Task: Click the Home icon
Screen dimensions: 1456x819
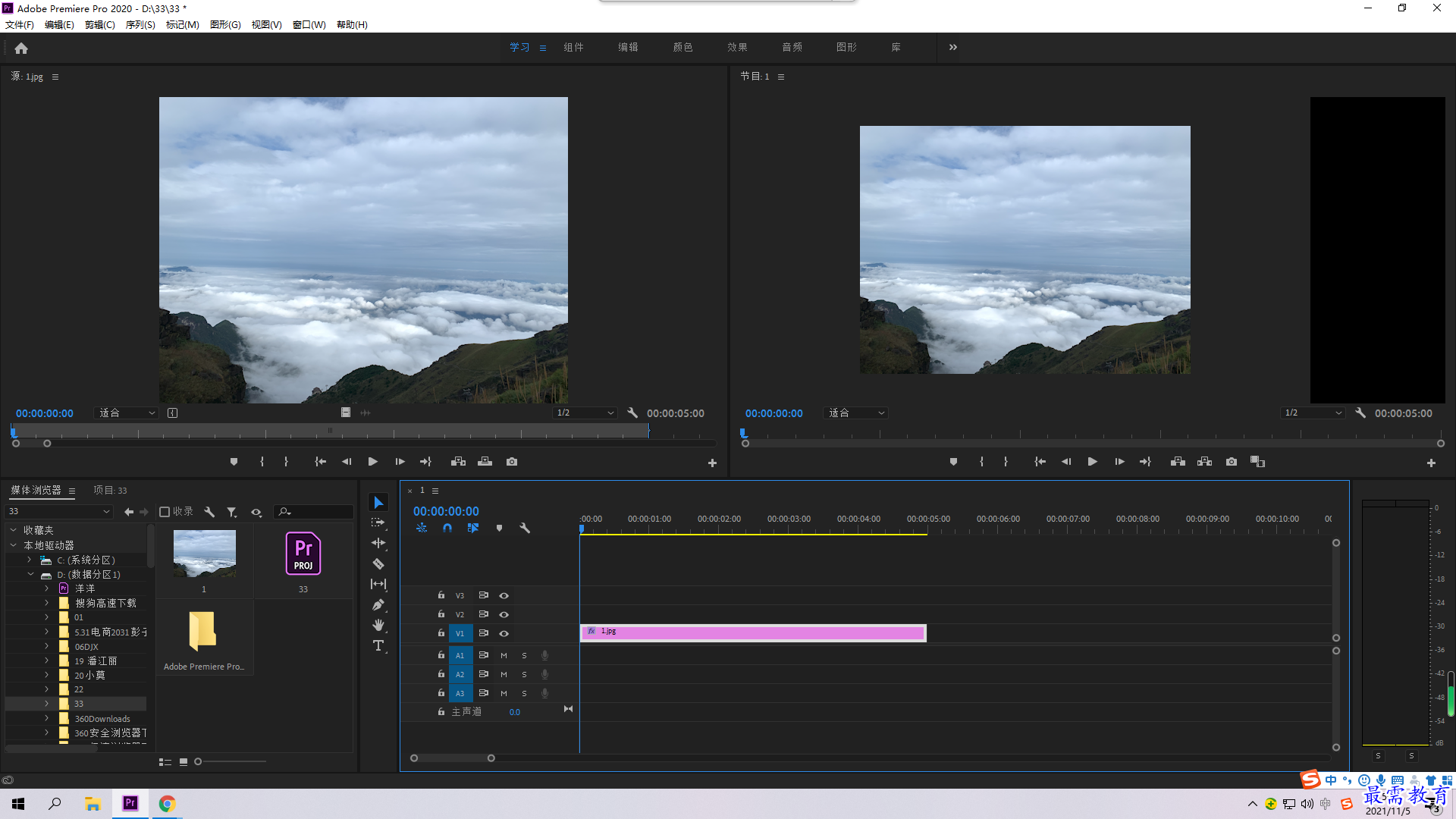Action: (21, 48)
